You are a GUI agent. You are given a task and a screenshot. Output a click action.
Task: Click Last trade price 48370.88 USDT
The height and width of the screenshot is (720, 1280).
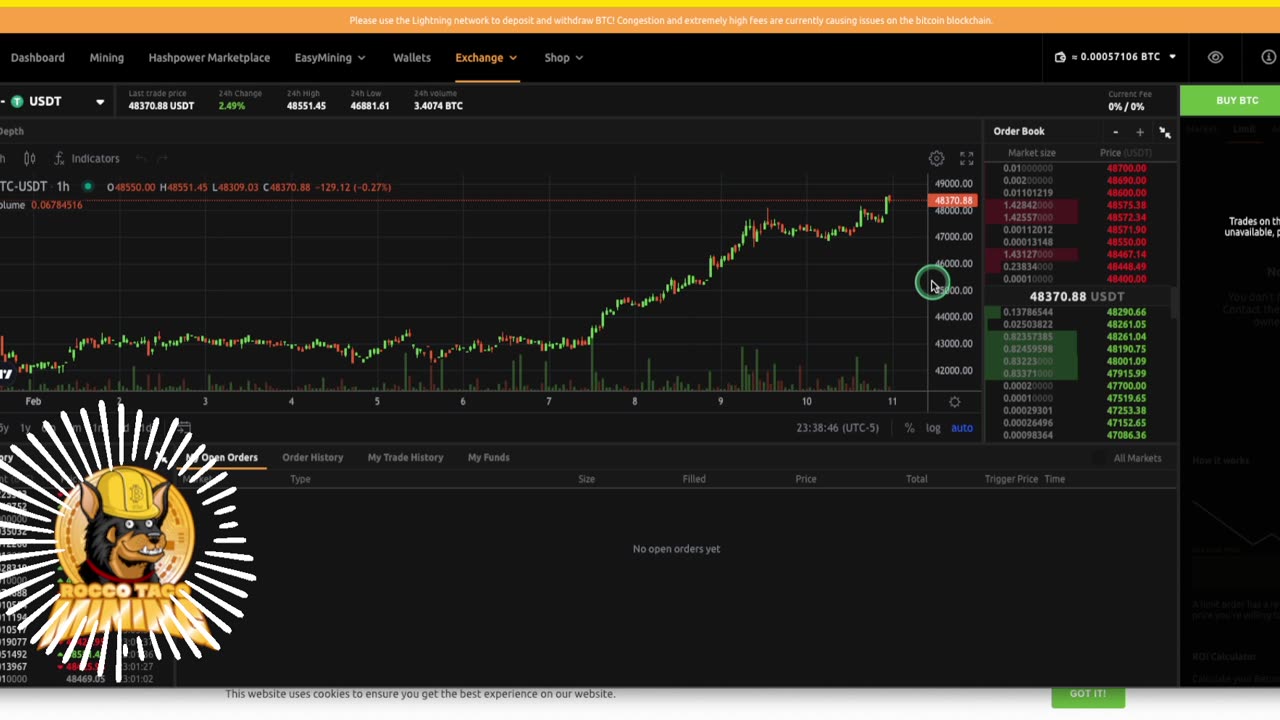click(161, 105)
